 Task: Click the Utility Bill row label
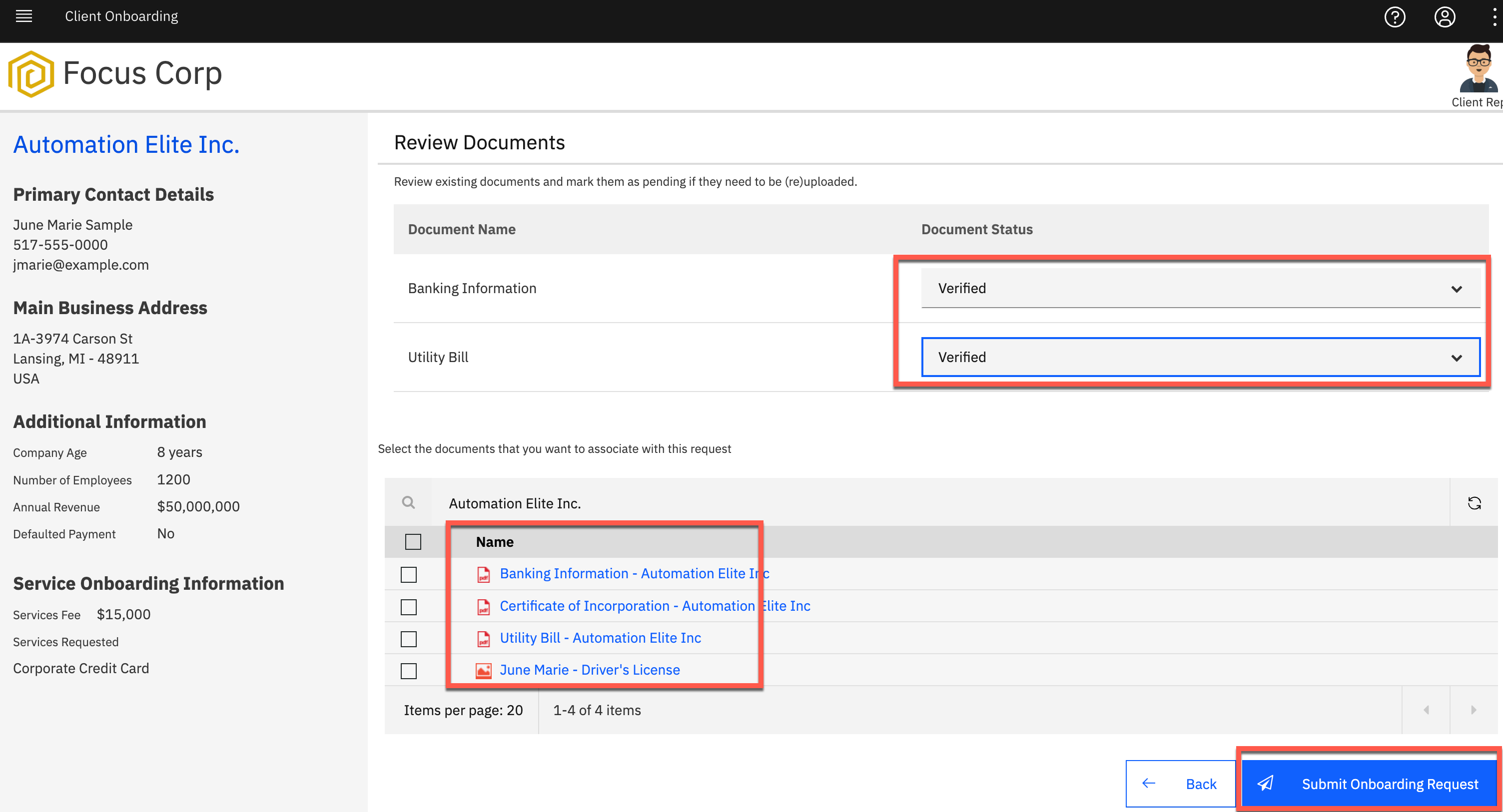click(x=438, y=357)
